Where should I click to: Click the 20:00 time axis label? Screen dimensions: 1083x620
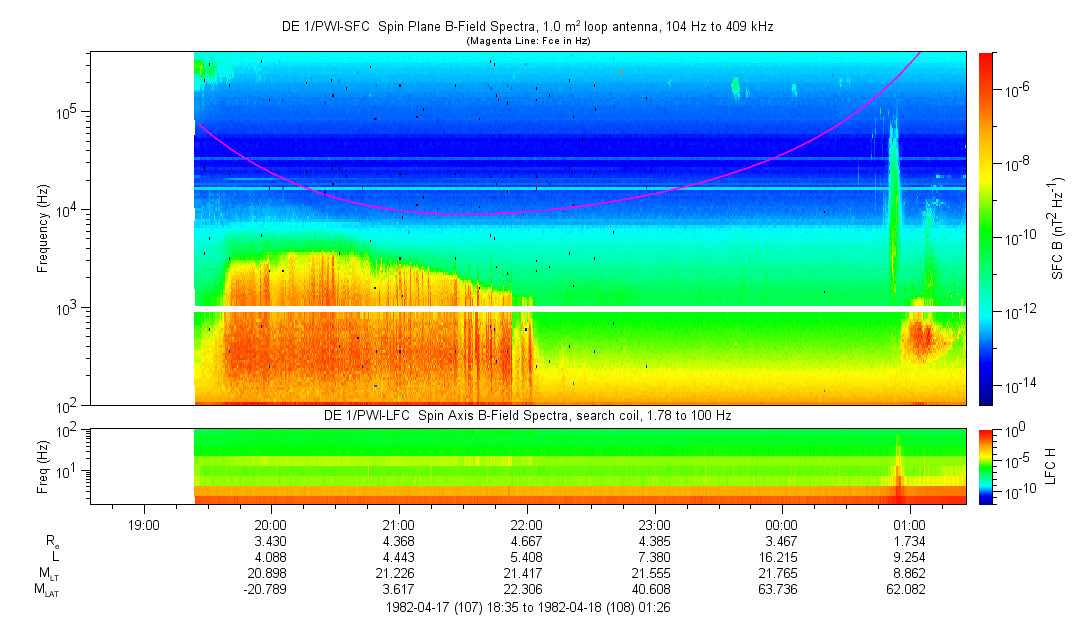click(271, 524)
